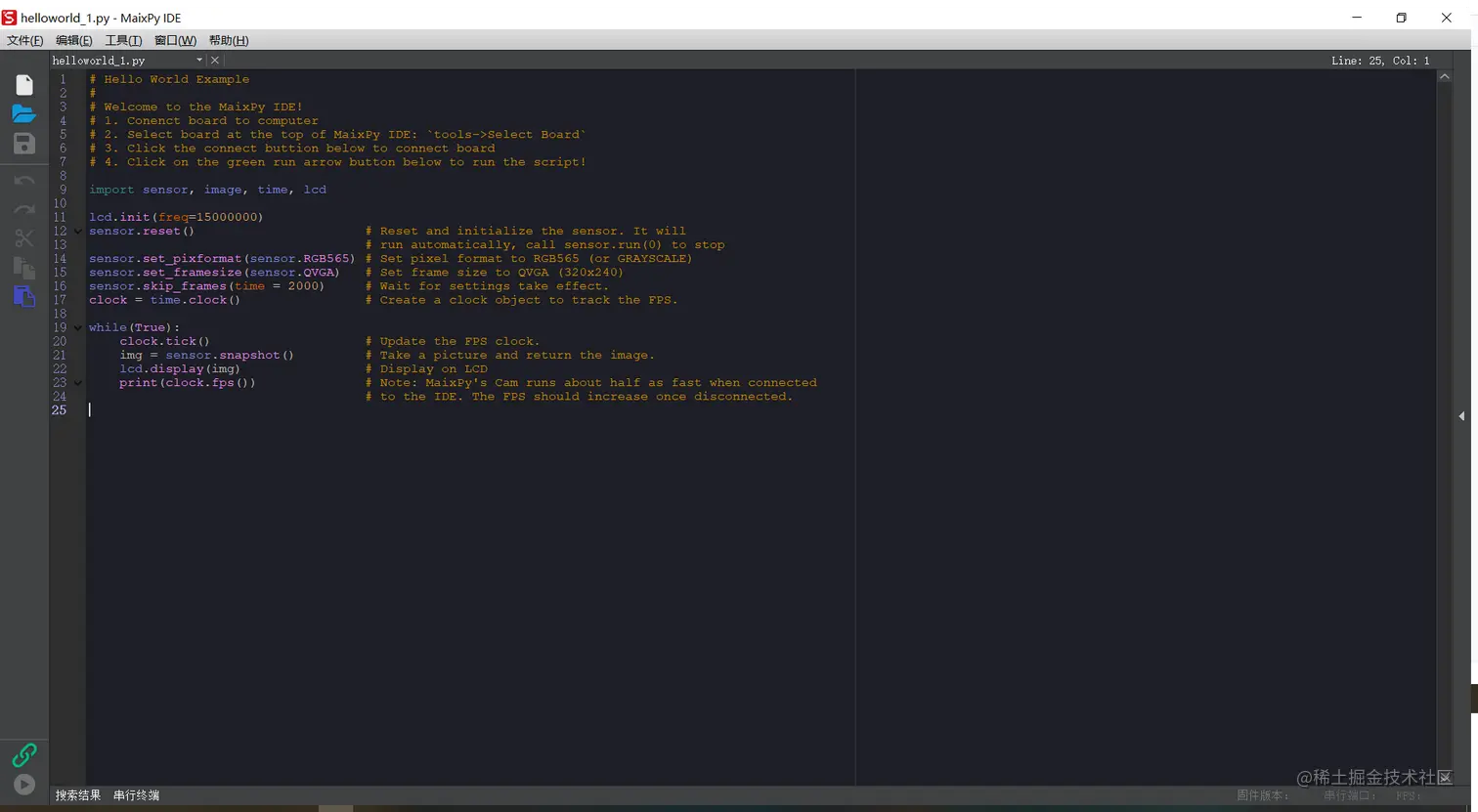Click 'sensor.set_pixformat(sensor.RGB565)' code text
Viewport: 1478px width, 812px height.
click(x=222, y=259)
